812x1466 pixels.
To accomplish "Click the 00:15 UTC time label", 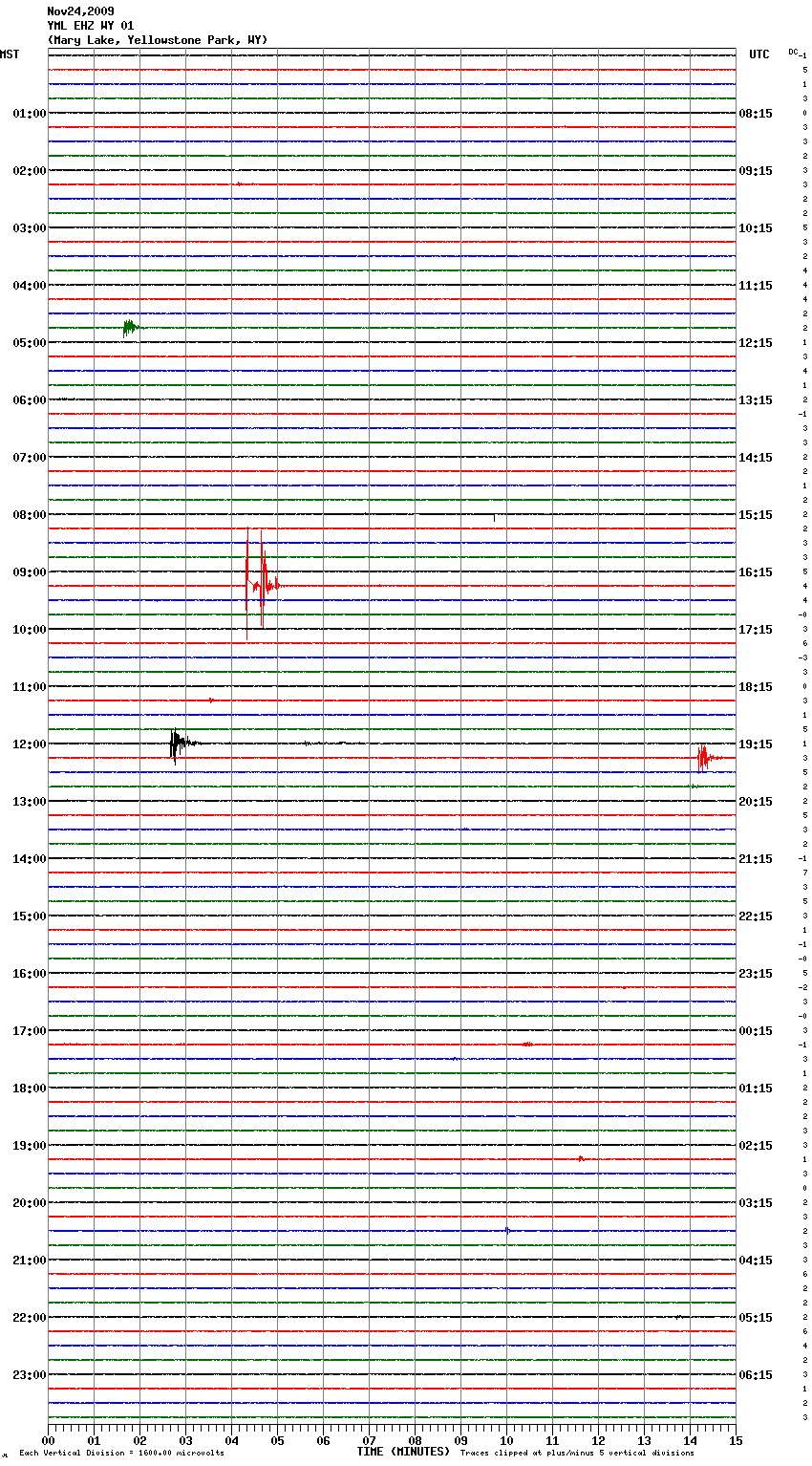I will pos(756,1031).
